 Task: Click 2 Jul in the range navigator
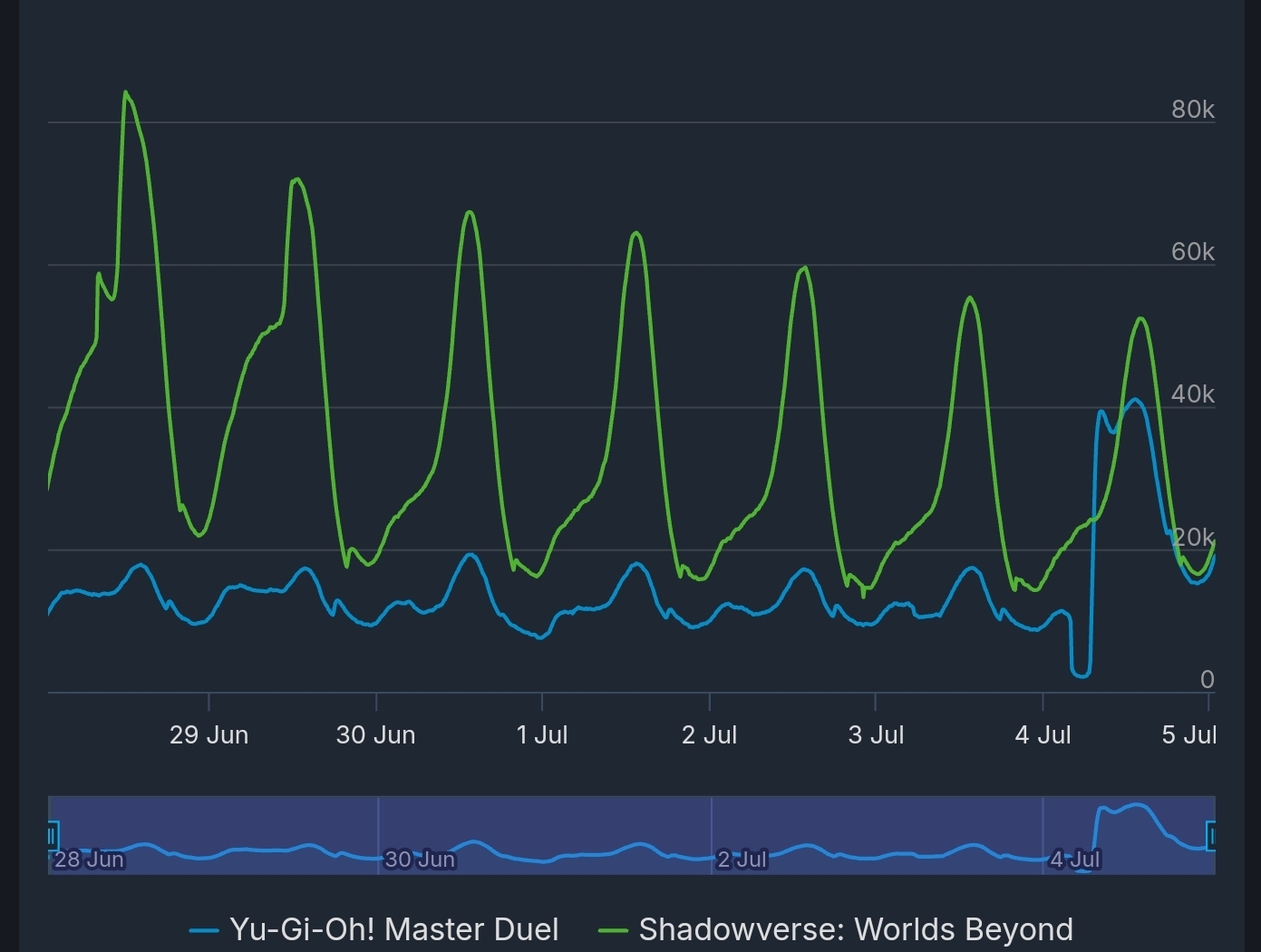tap(742, 860)
